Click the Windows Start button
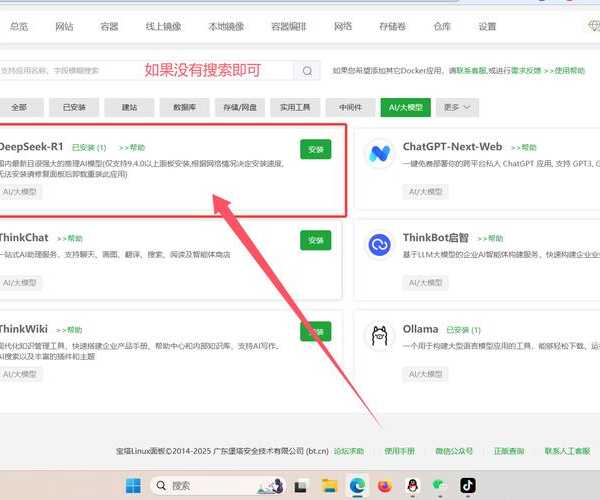The image size is (600, 500). click(133, 485)
